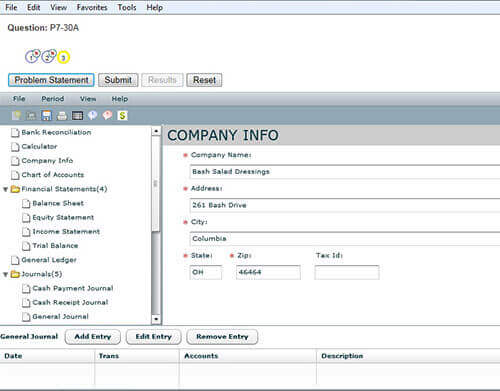
Task: Open question part 1 circle
Action: pyautogui.click(x=32, y=56)
